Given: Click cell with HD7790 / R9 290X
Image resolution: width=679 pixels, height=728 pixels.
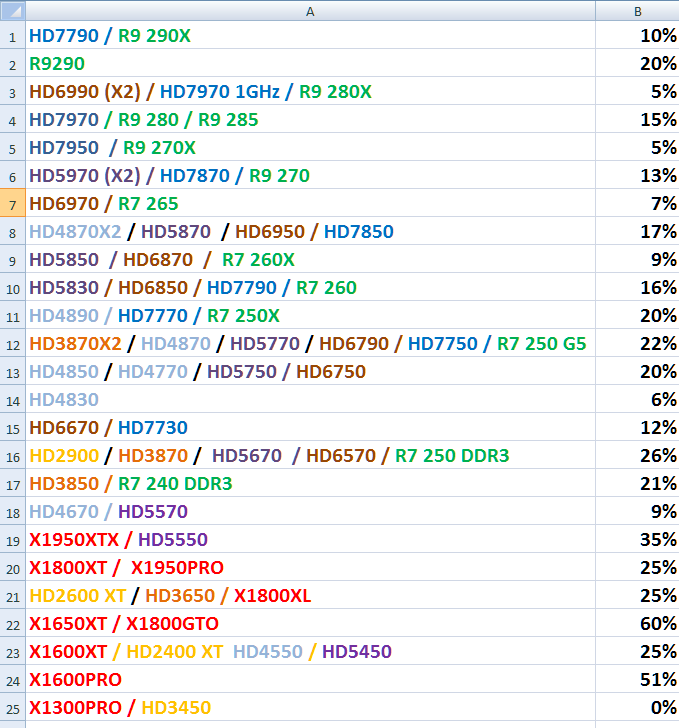Looking at the screenshot, I should tap(310, 35).
